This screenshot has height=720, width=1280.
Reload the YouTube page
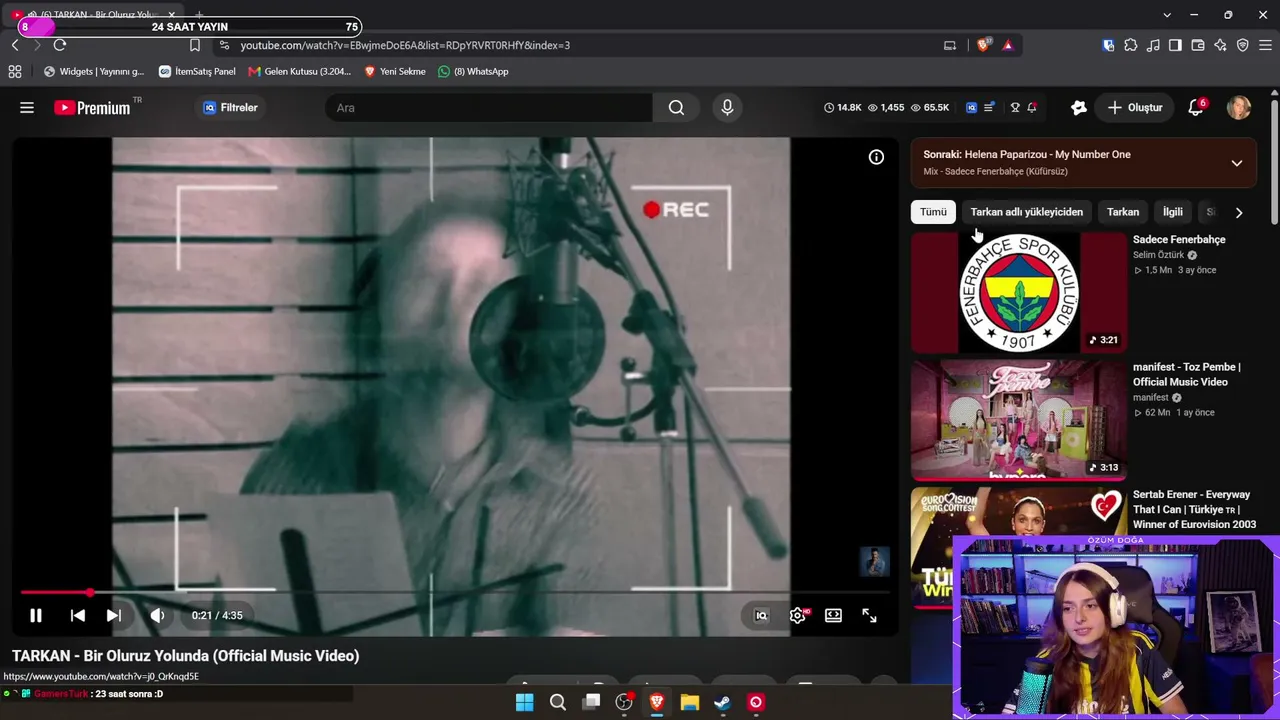pos(60,45)
